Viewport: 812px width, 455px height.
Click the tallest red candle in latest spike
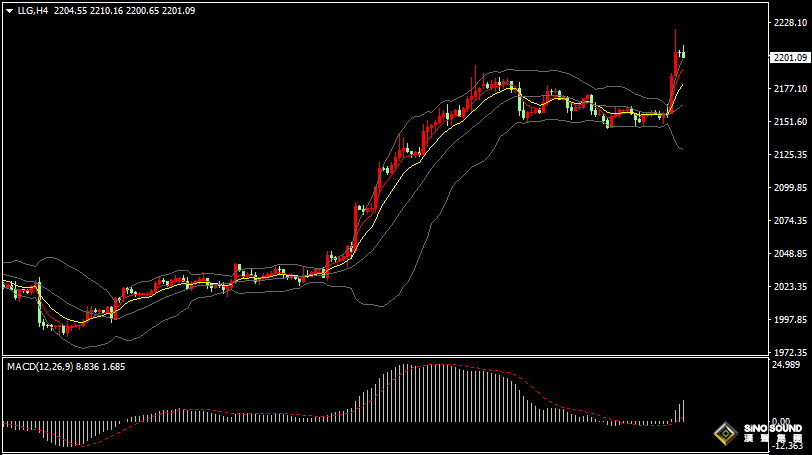click(676, 62)
